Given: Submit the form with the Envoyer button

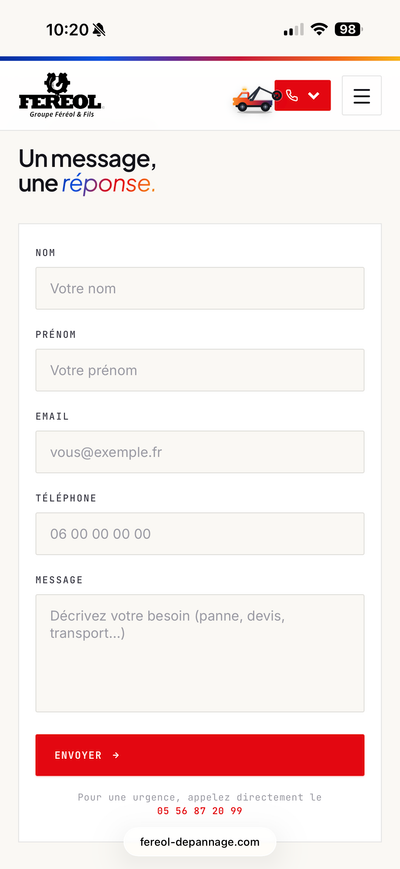Looking at the screenshot, I should tap(200, 755).
